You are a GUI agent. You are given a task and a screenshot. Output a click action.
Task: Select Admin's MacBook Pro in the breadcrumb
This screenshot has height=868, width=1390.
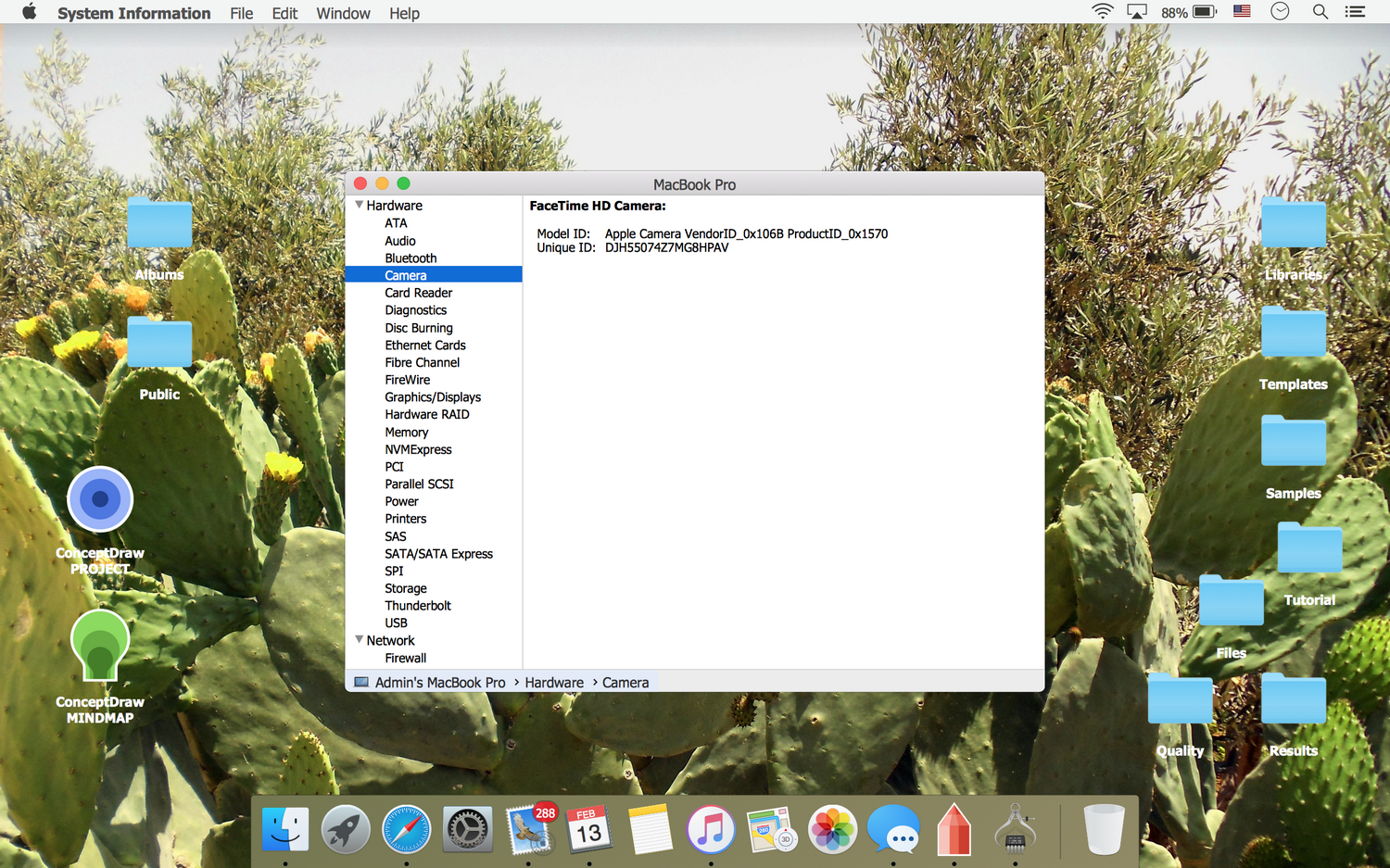pos(439,682)
